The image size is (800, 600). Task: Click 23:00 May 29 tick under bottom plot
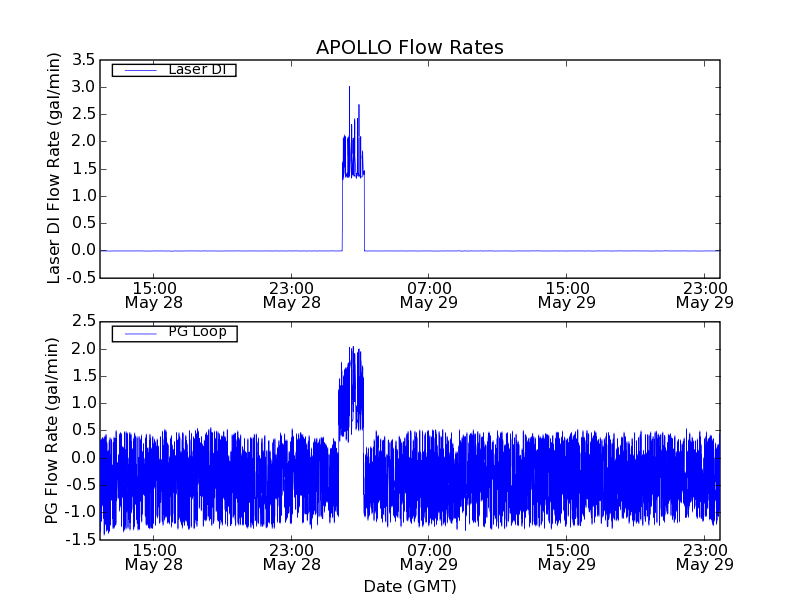click(x=704, y=557)
